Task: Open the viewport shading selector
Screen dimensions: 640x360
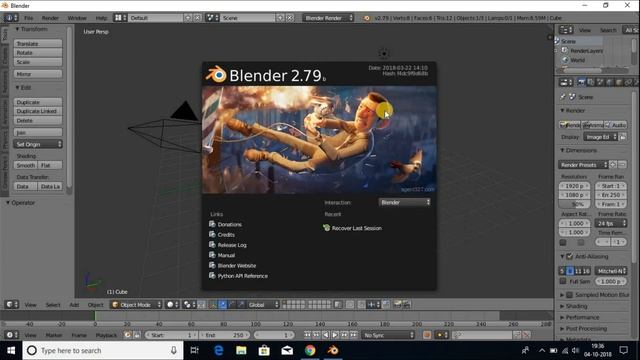Action: point(173,304)
